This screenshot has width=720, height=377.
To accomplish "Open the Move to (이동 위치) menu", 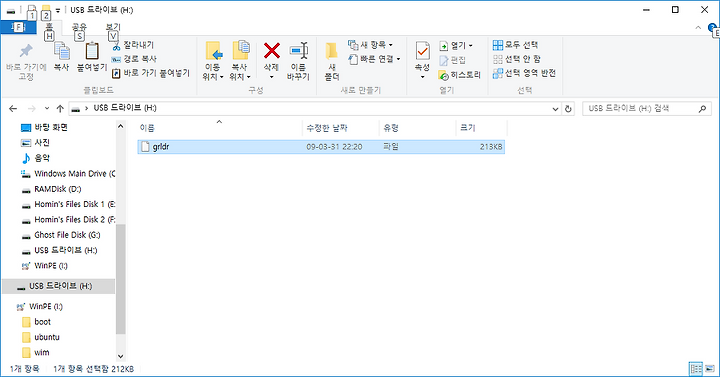I will (x=213, y=61).
